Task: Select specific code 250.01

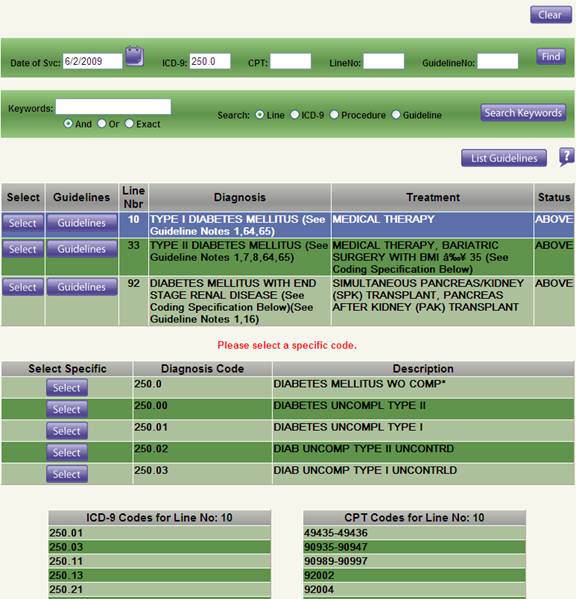Action: (67, 431)
